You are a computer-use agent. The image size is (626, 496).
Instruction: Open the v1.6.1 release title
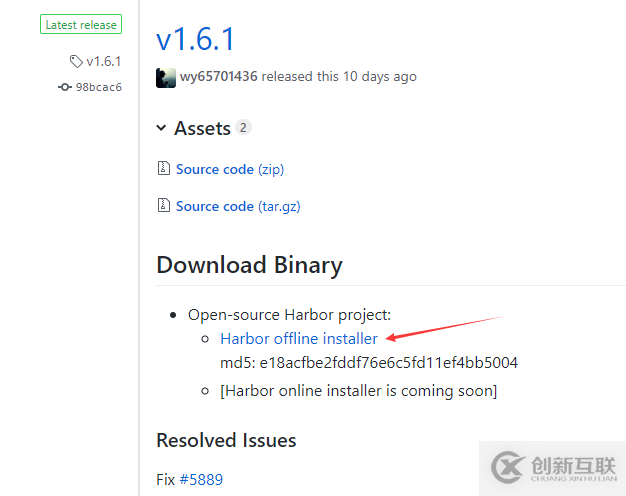point(195,39)
